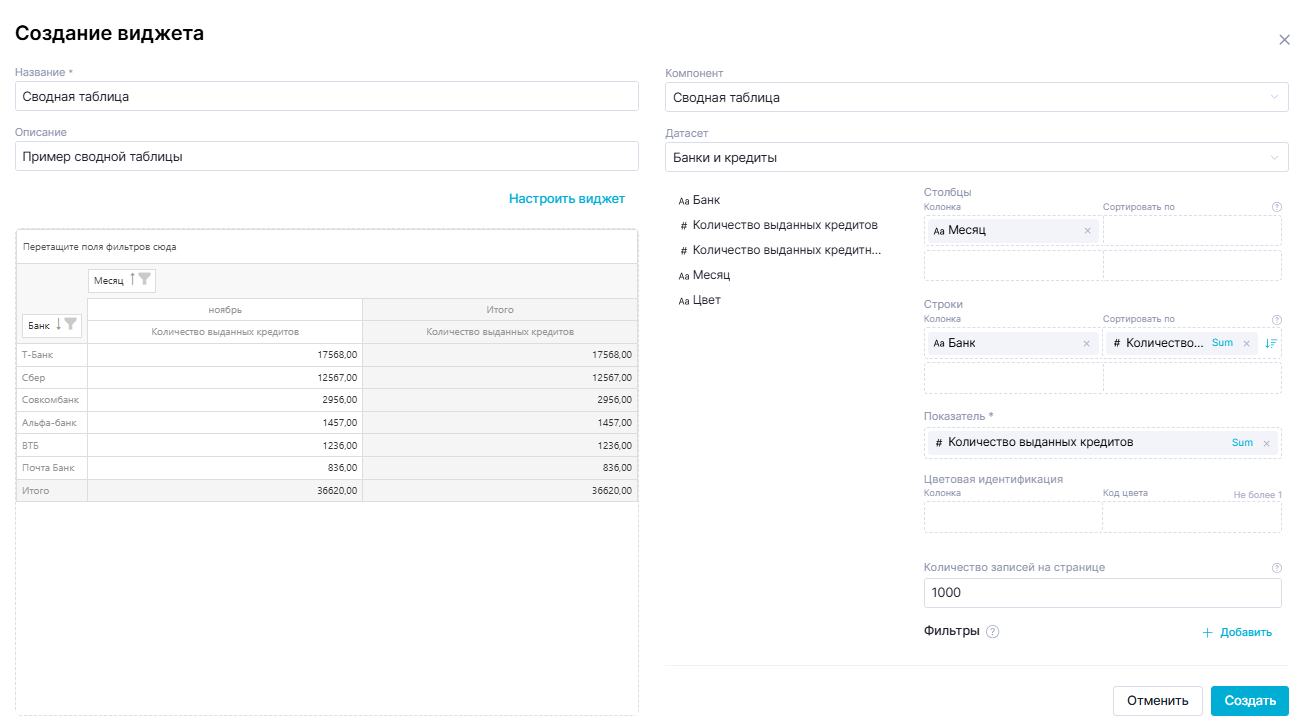
Task: Select the Цвет field in dataset list
Action: [706, 300]
